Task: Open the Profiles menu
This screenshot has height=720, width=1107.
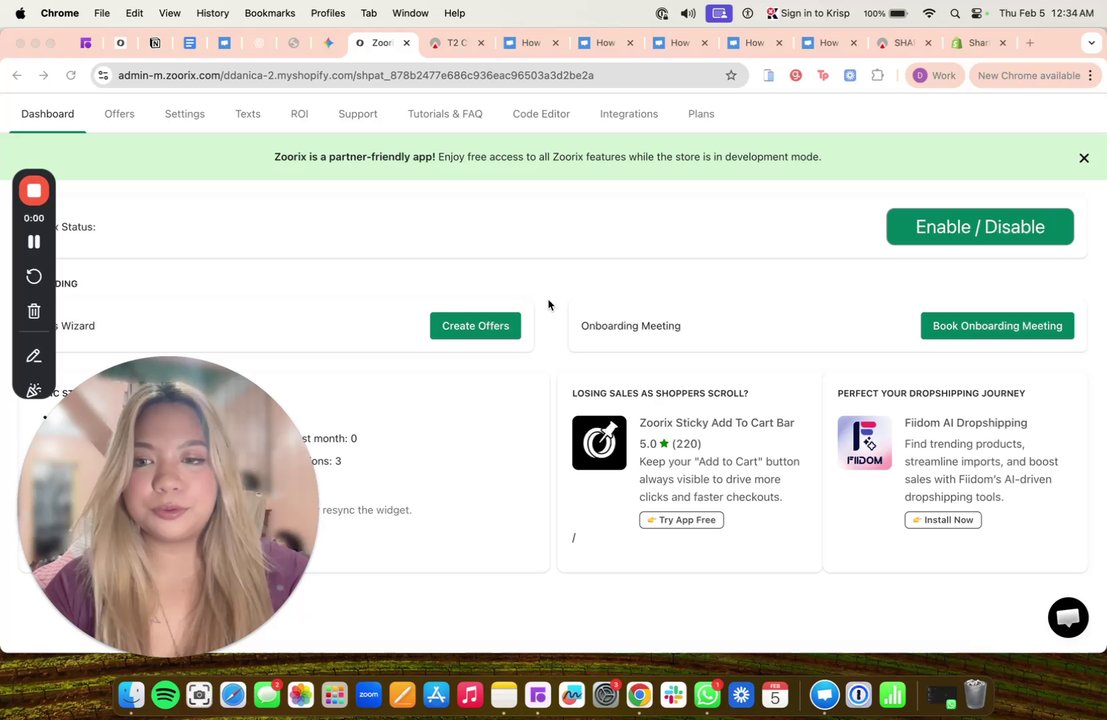Action: click(x=328, y=13)
